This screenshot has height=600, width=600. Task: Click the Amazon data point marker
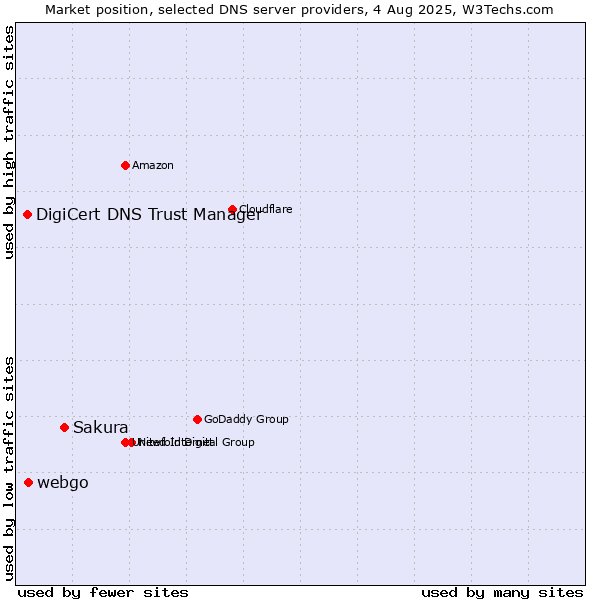coord(125,165)
